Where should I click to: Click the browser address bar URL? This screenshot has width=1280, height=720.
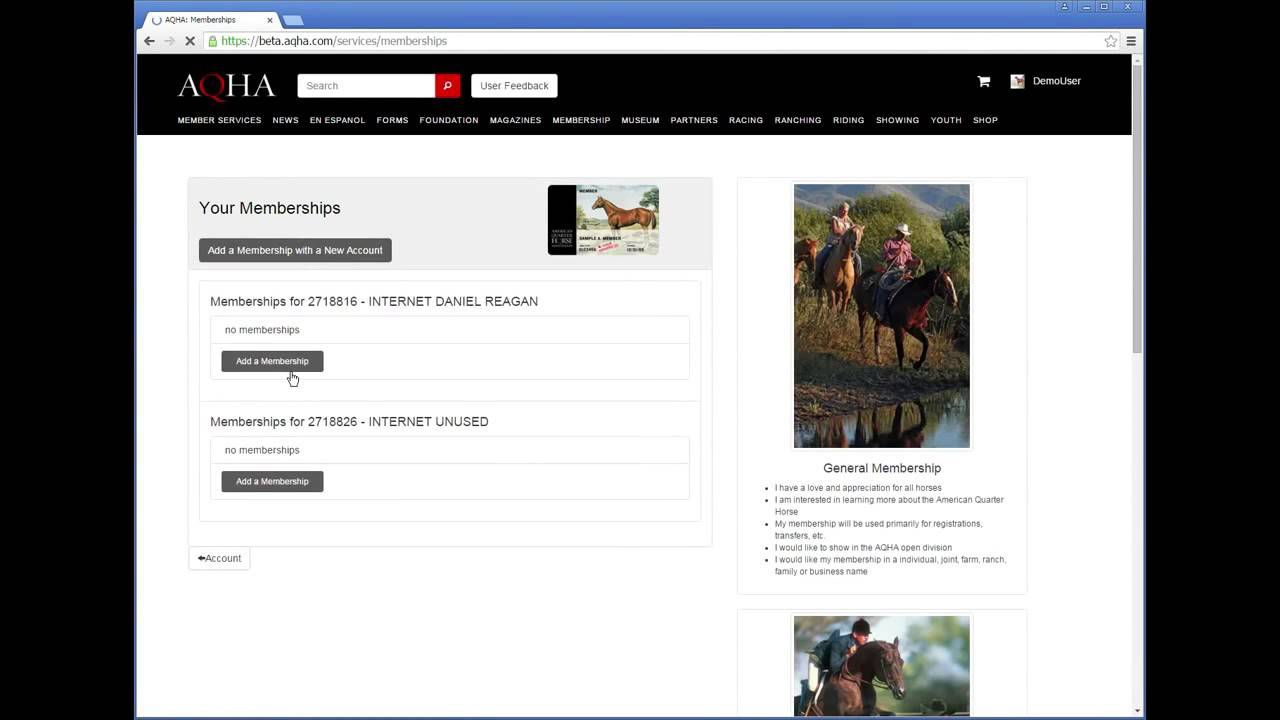point(334,41)
